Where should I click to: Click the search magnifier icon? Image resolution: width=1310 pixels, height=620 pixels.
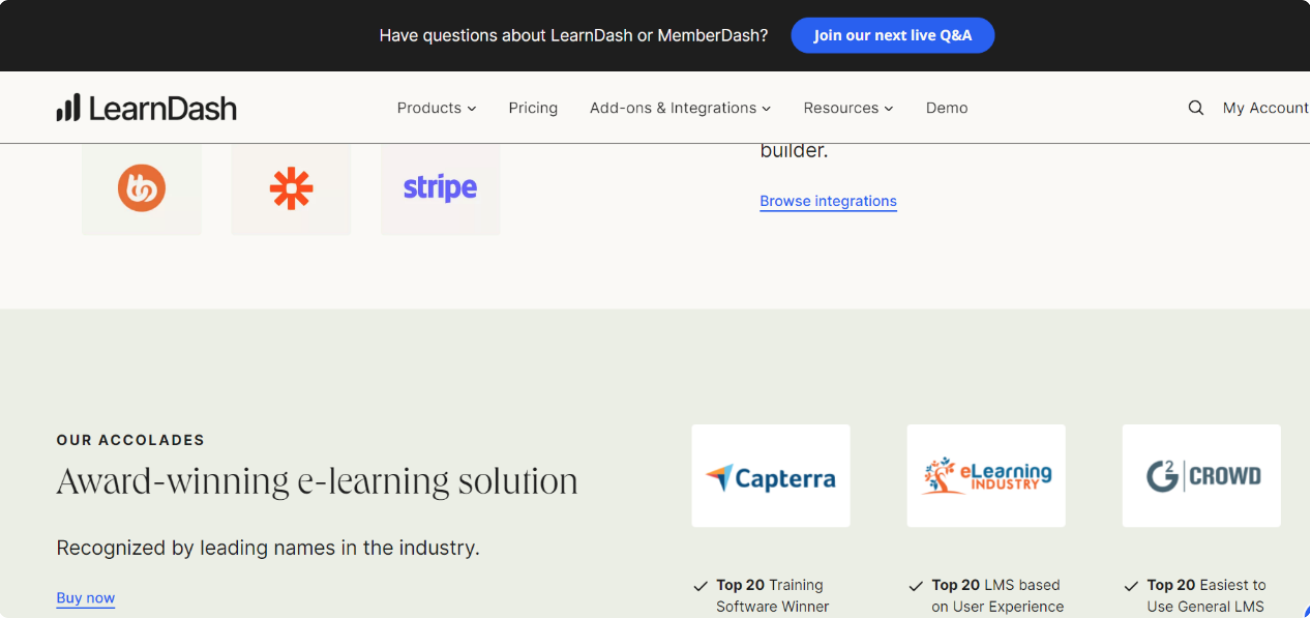1196,107
